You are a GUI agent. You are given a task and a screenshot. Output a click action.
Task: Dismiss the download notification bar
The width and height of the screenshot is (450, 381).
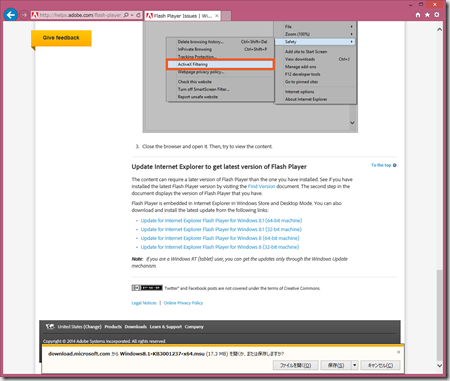tap(398, 352)
